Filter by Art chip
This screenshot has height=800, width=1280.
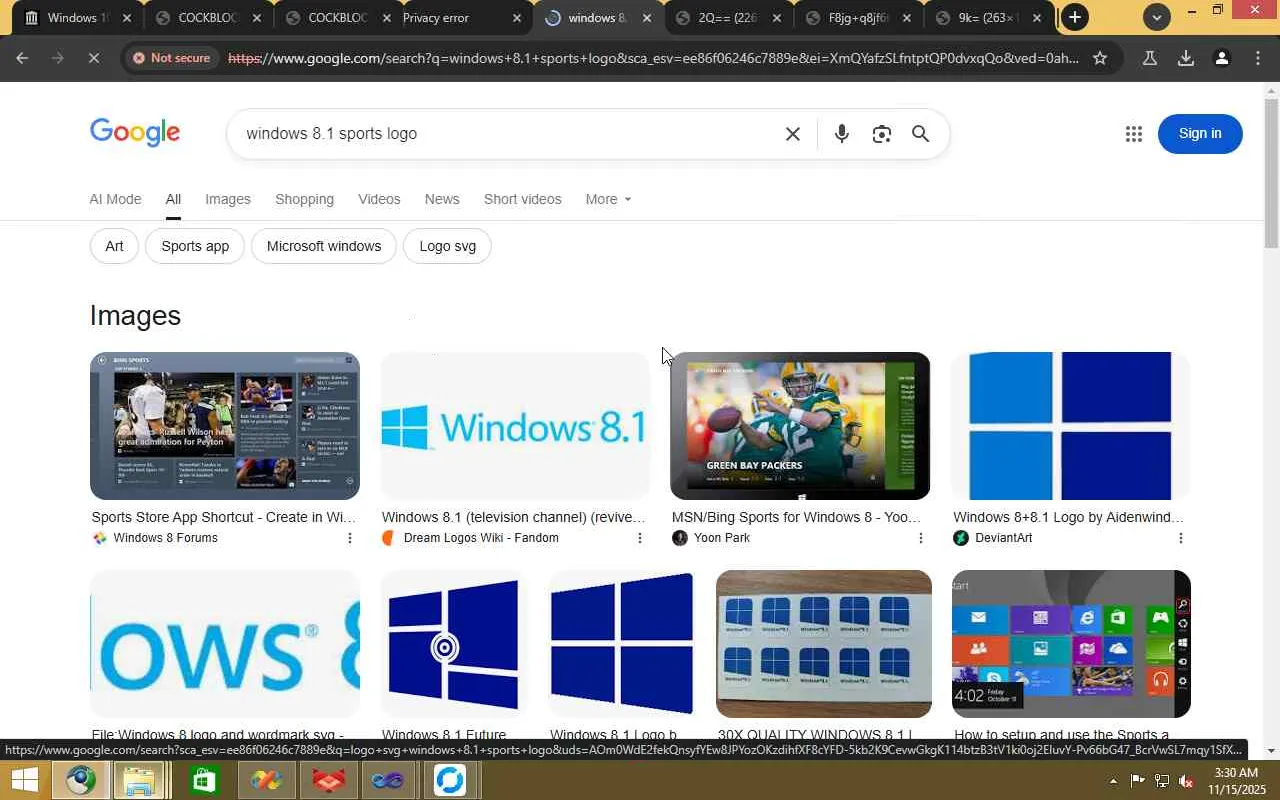[x=114, y=246]
